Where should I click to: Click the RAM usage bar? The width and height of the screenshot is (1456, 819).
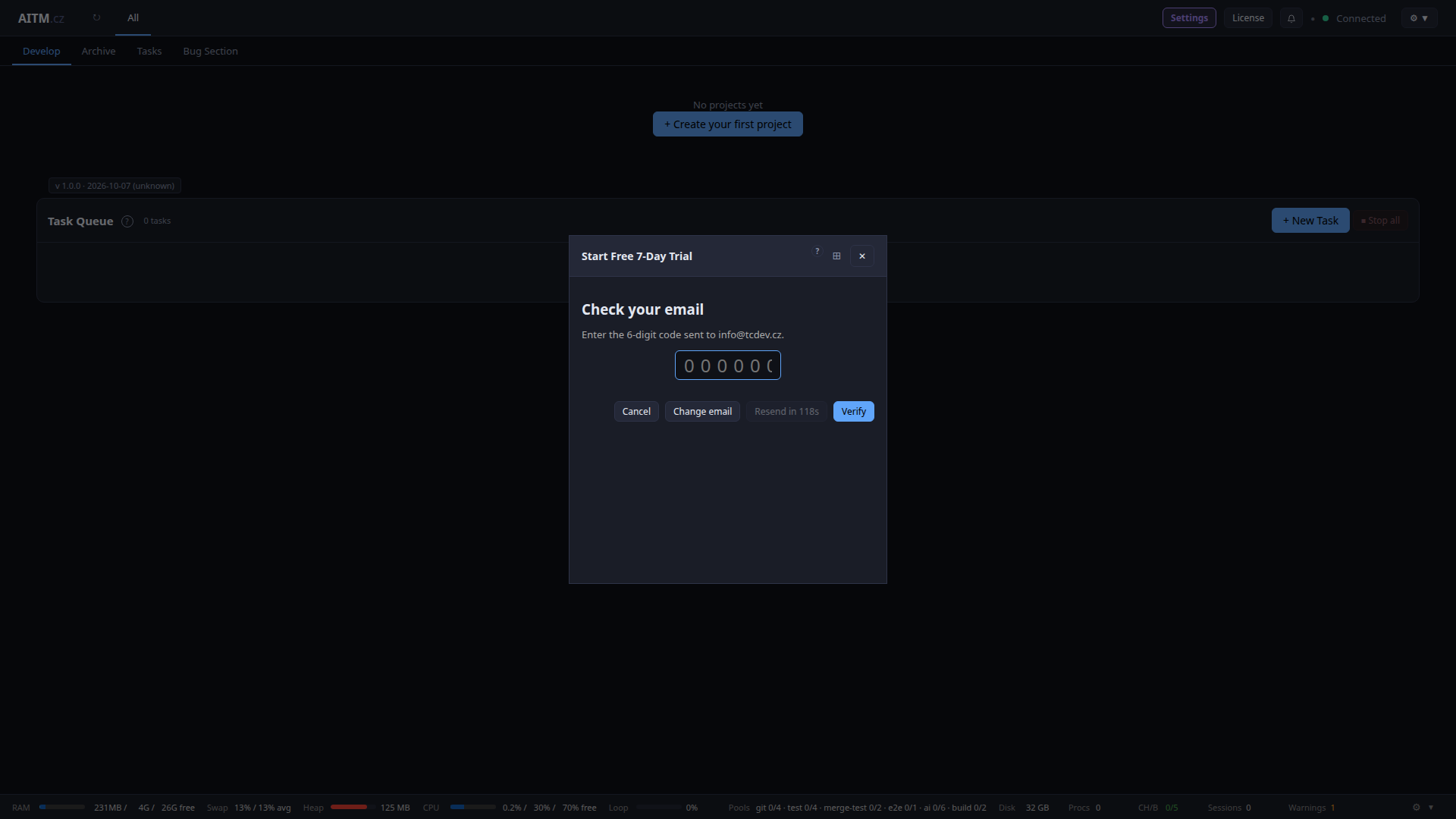pos(62,808)
